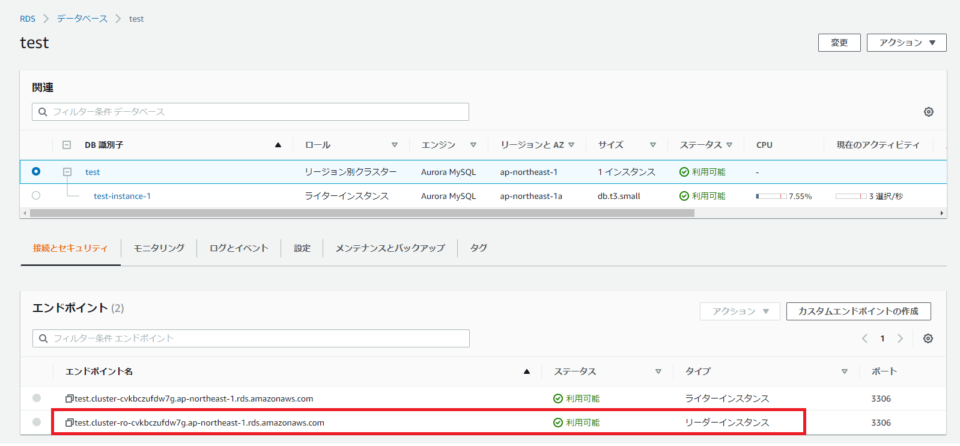Go to RDS breadcrumb link
960x446 pixels.
point(28,18)
